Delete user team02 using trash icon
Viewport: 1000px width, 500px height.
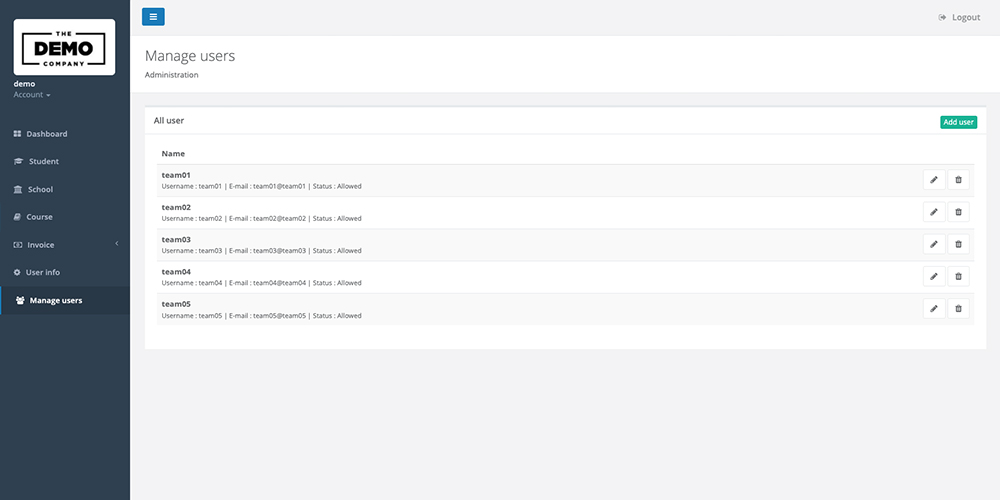point(958,212)
